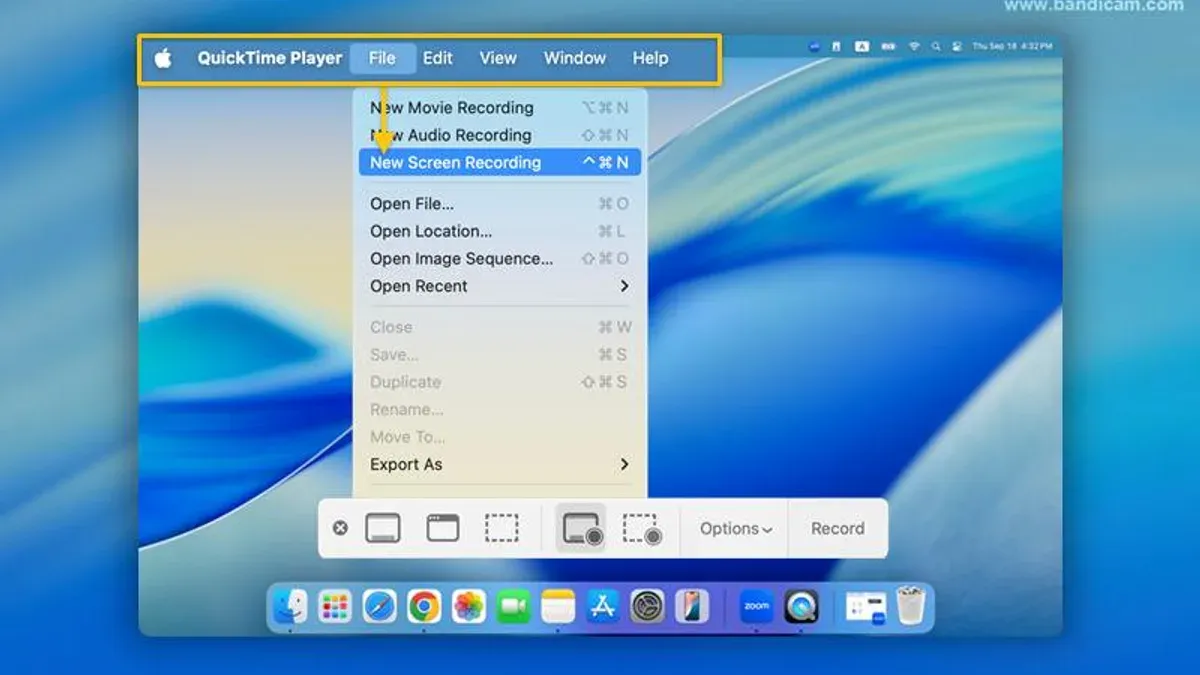
Task: Launch Safari from the Dock
Action: coord(379,606)
